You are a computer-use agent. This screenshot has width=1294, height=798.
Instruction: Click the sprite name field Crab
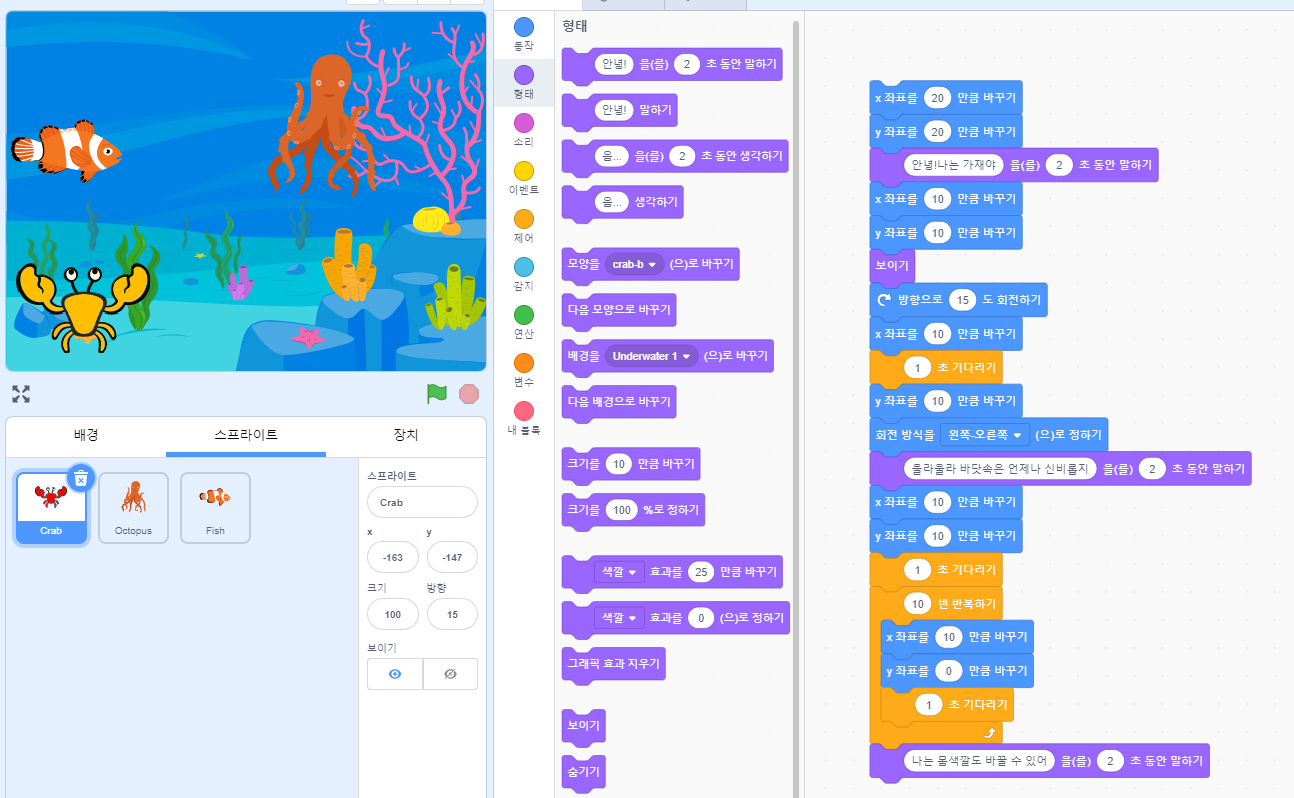pyautogui.click(x=421, y=502)
